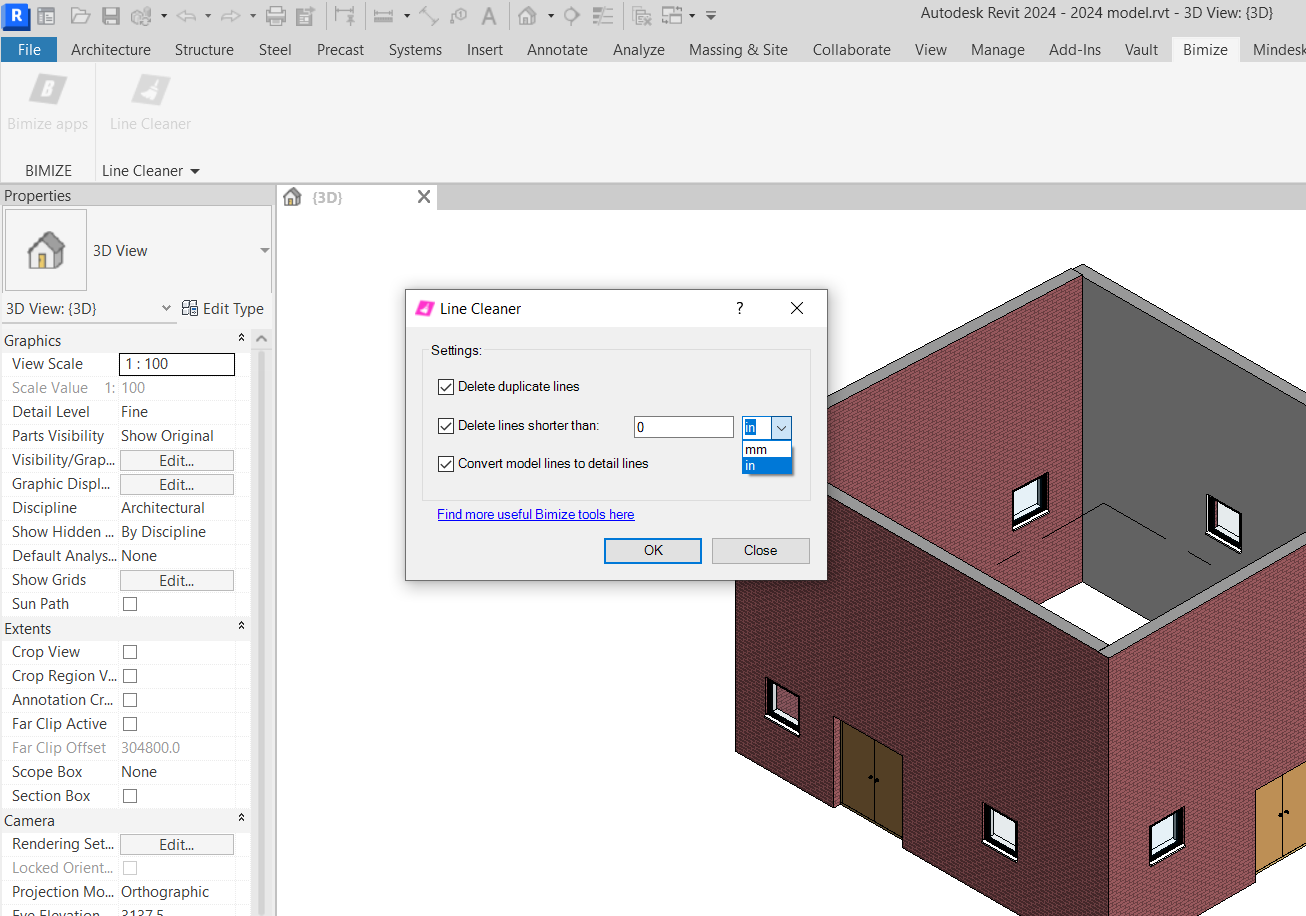Launch Line Cleaner ribbon icon
The width and height of the screenshot is (1306, 916).
151,92
